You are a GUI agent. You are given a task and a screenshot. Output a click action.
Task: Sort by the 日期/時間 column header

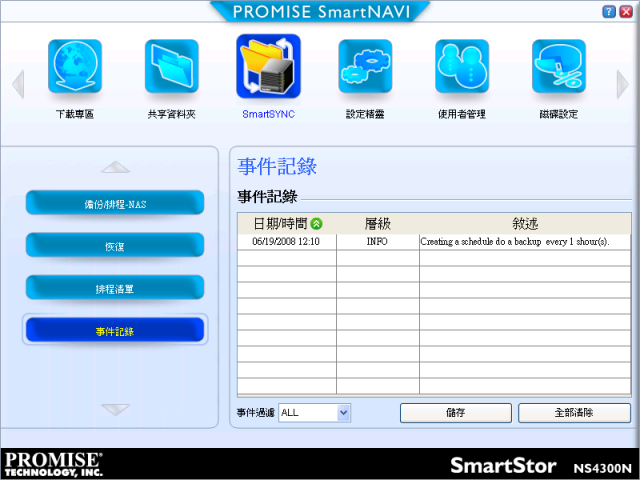[287, 224]
